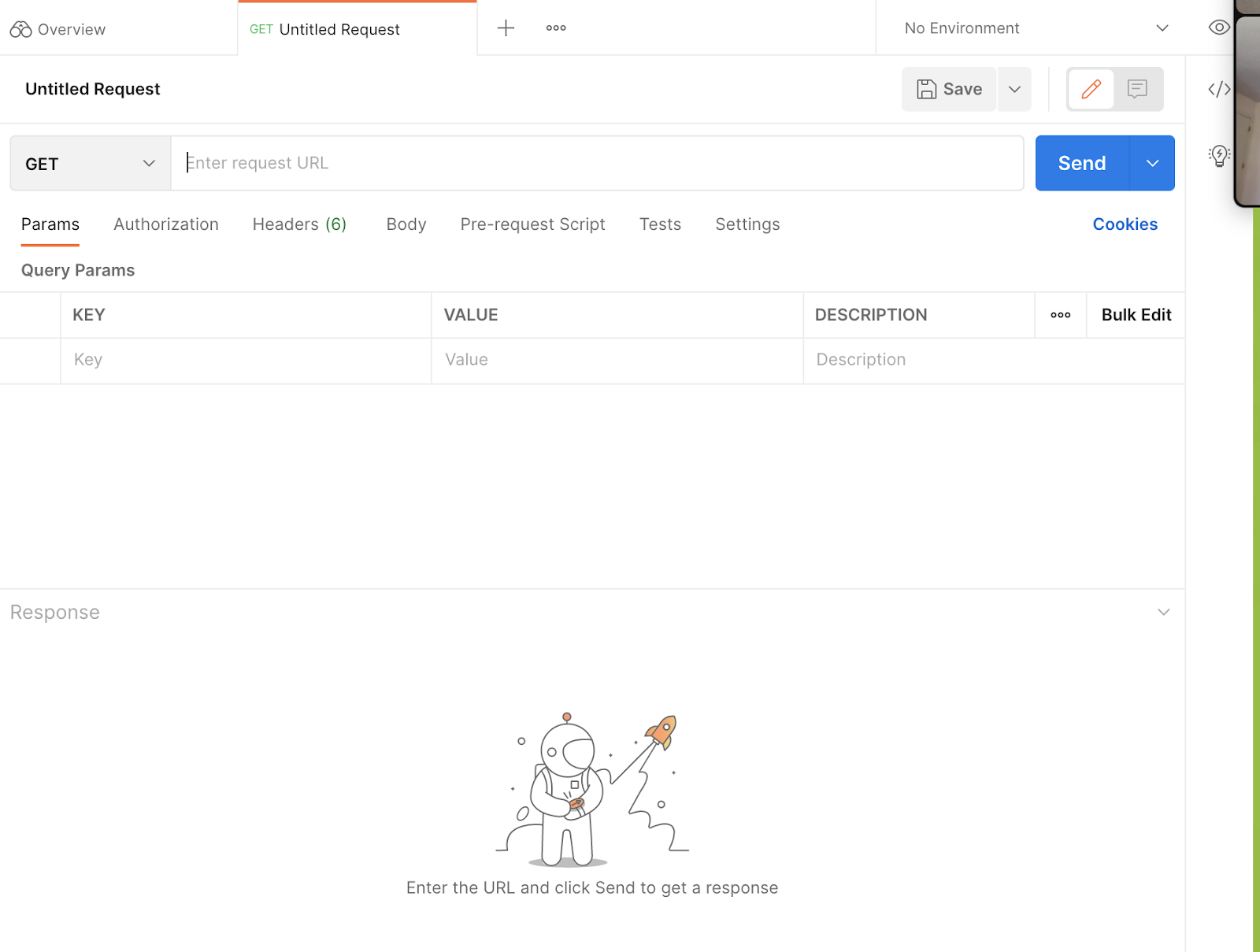This screenshot has height=952, width=1260.
Task: Open the code snippet panel icon
Action: 1218,89
